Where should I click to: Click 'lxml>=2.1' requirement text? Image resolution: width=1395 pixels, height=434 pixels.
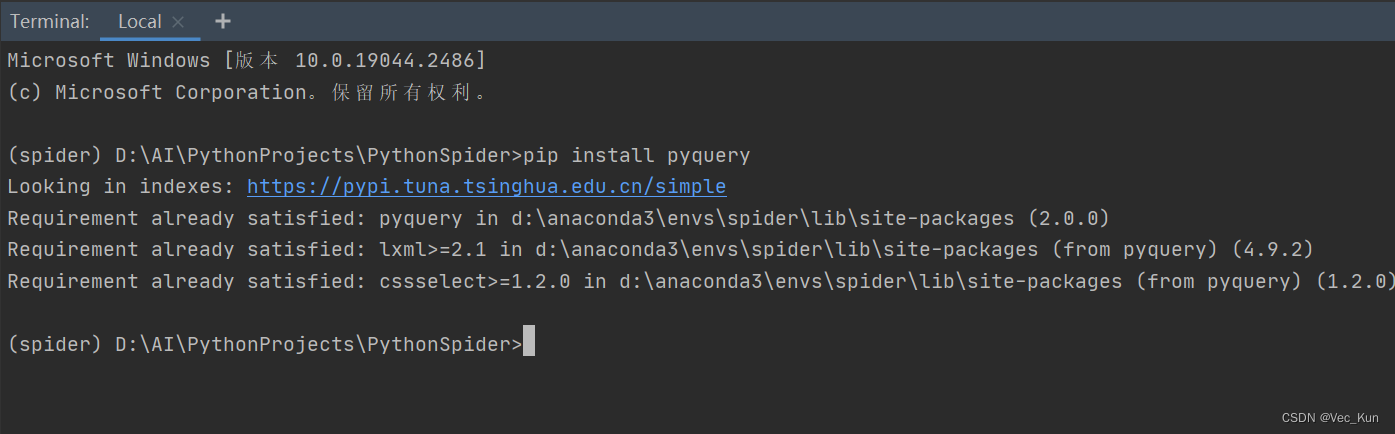(427, 250)
